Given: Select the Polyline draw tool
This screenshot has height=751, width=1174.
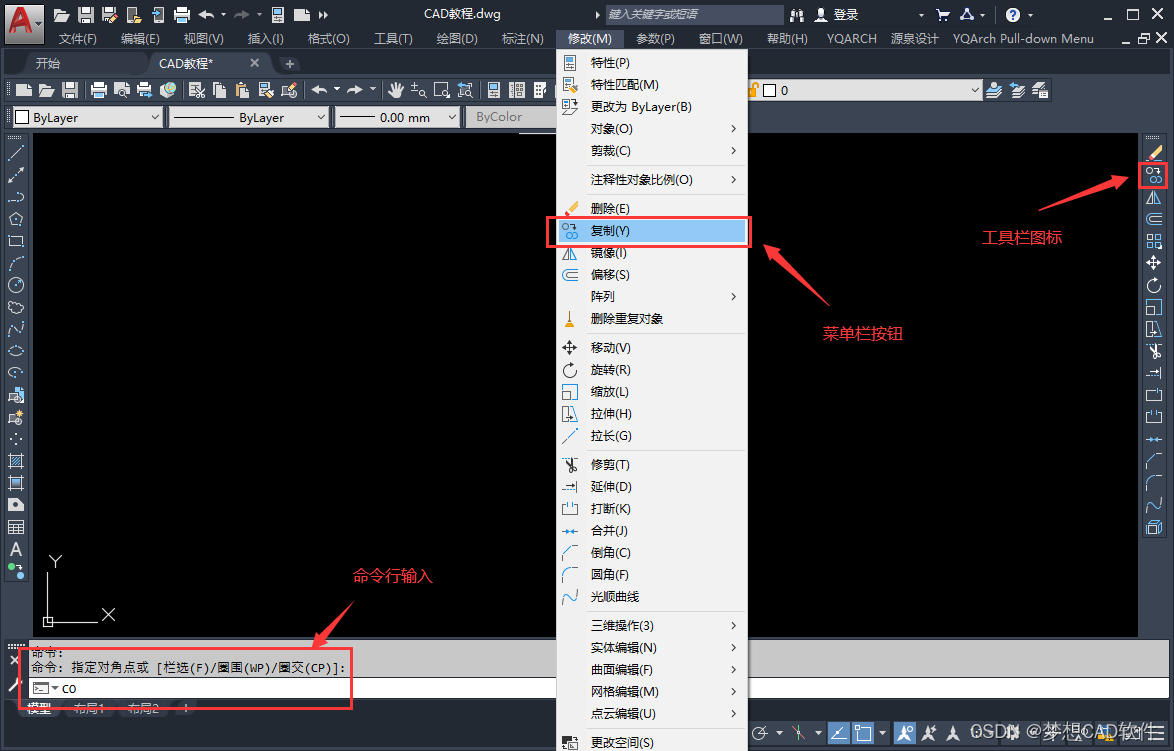Looking at the screenshot, I should point(16,198).
